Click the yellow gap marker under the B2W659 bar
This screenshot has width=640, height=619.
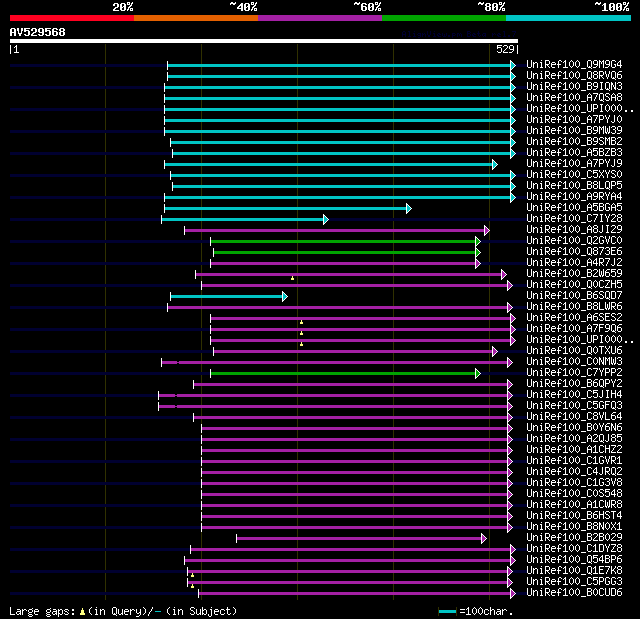point(292,278)
